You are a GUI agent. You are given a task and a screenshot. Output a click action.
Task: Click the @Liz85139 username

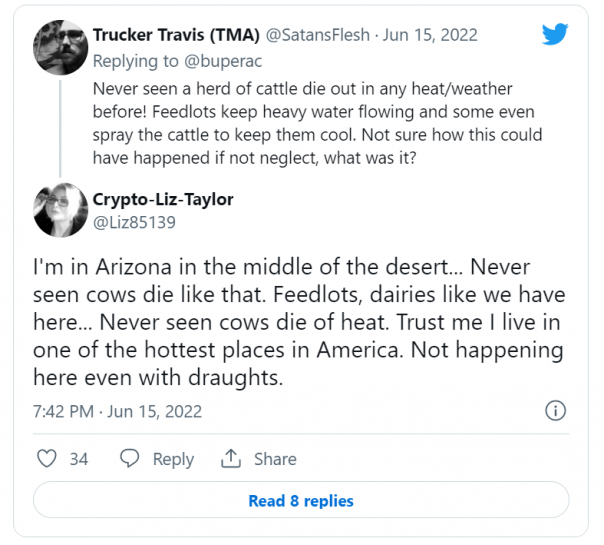[x=134, y=222]
